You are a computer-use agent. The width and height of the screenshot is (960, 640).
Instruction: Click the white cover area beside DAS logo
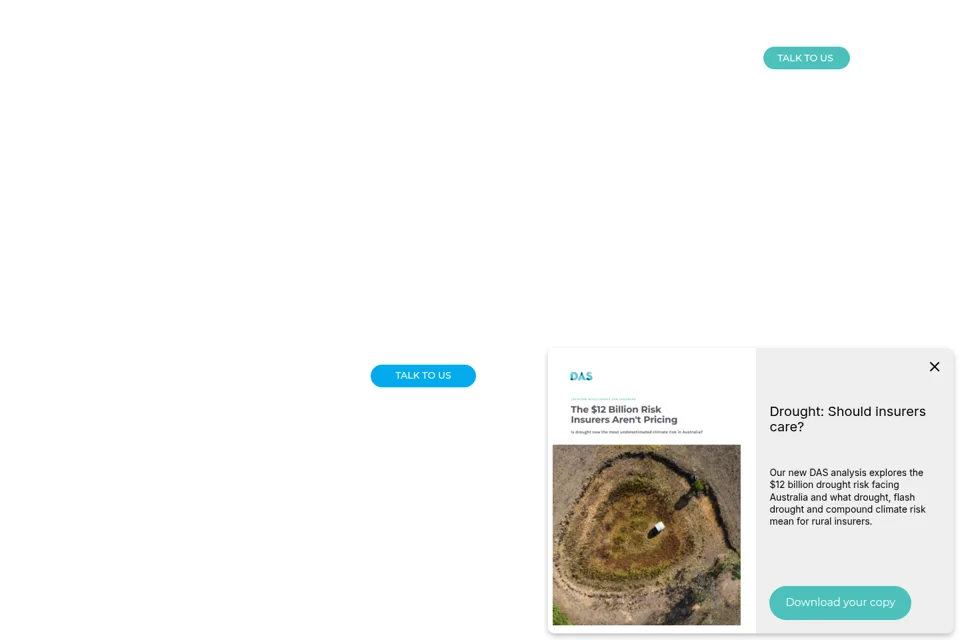pyautogui.click(x=667, y=376)
